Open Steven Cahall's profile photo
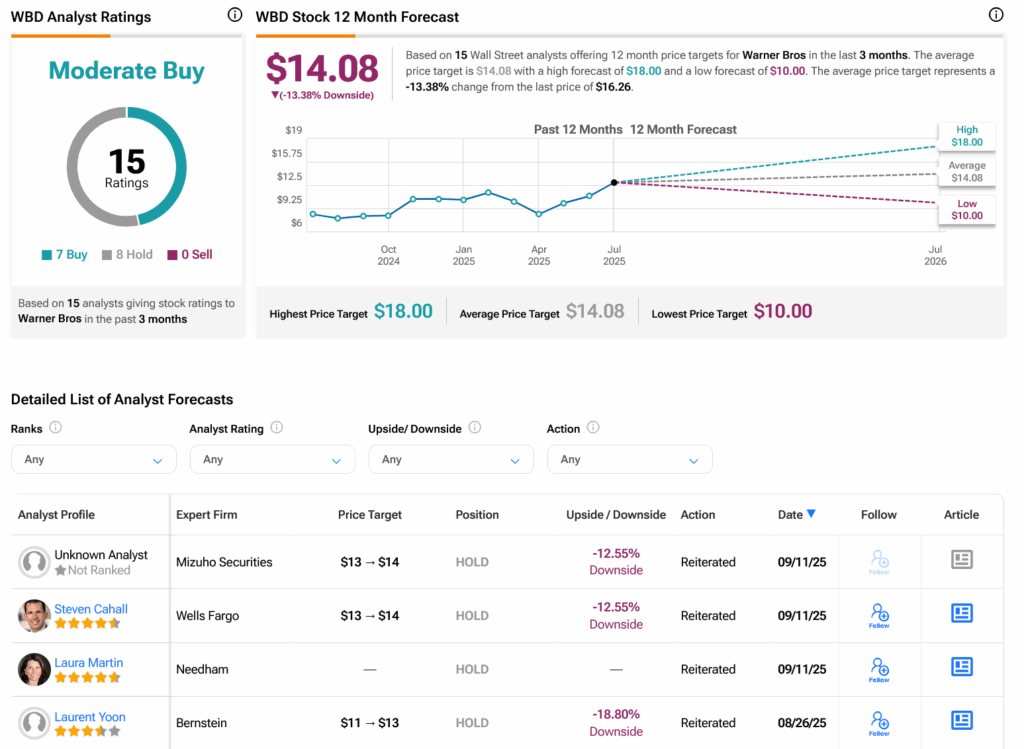The image size is (1024, 749). tap(34, 616)
